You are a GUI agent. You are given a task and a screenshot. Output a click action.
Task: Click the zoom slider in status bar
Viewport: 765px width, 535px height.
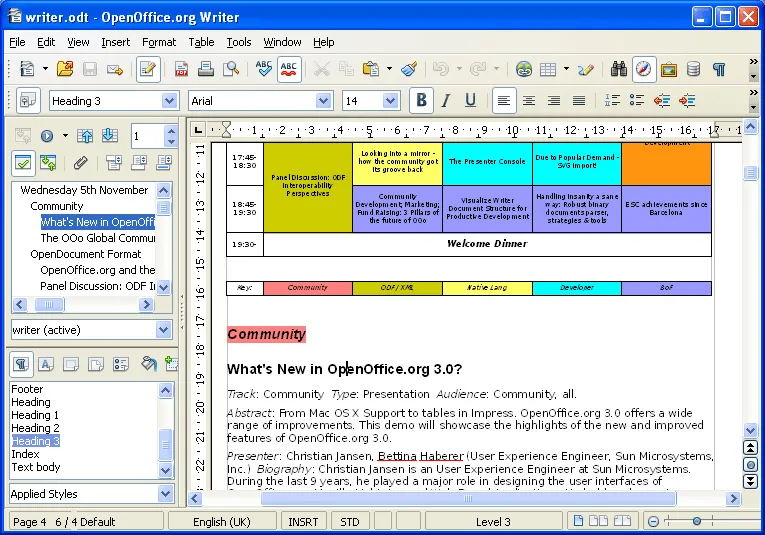point(697,521)
